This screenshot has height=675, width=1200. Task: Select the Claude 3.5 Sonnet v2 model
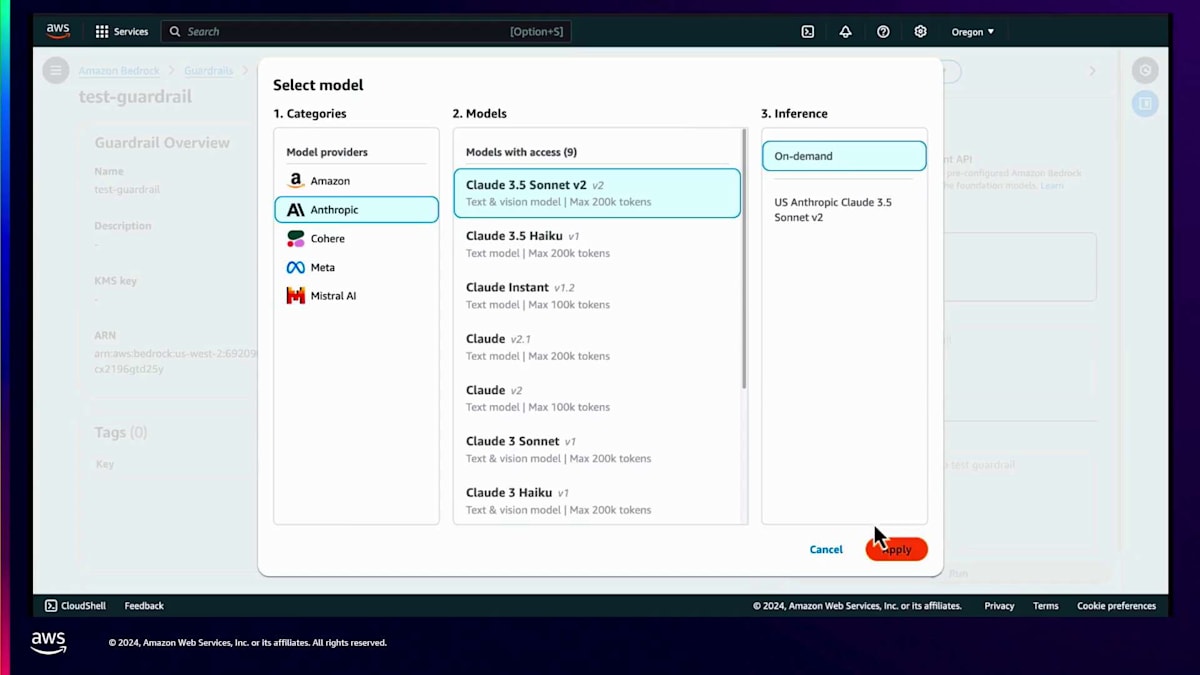pyautogui.click(x=597, y=193)
